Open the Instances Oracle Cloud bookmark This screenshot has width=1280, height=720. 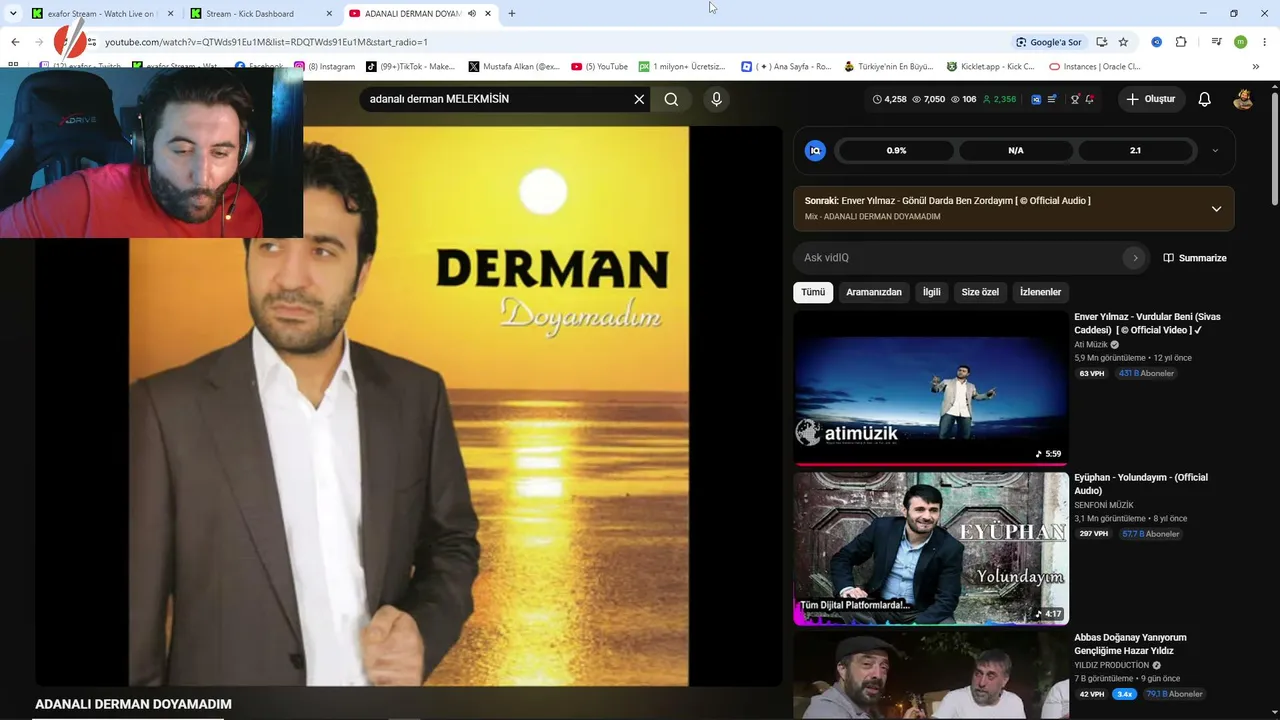click(1095, 67)
